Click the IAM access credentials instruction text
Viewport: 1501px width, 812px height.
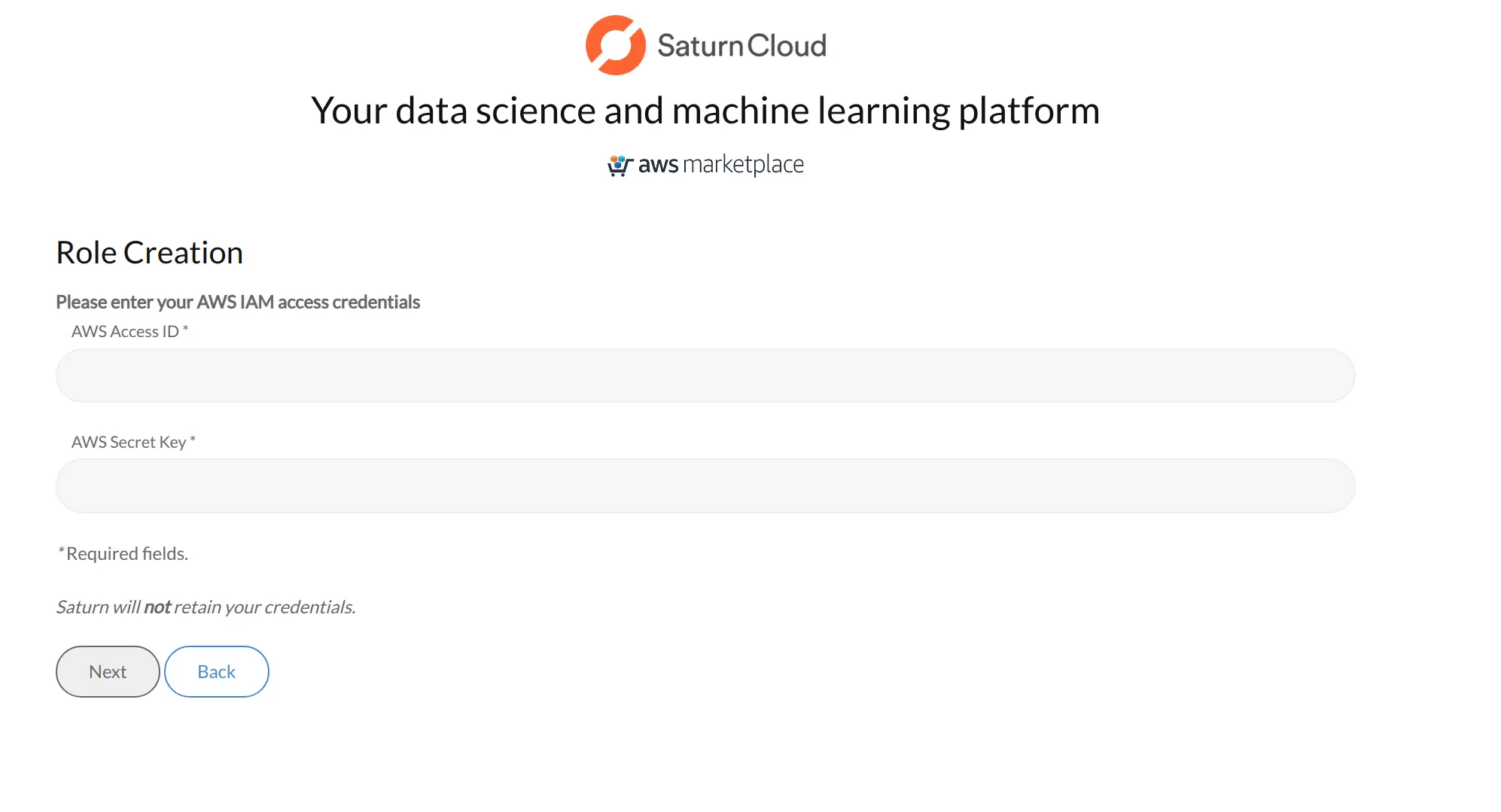(238, 303)
